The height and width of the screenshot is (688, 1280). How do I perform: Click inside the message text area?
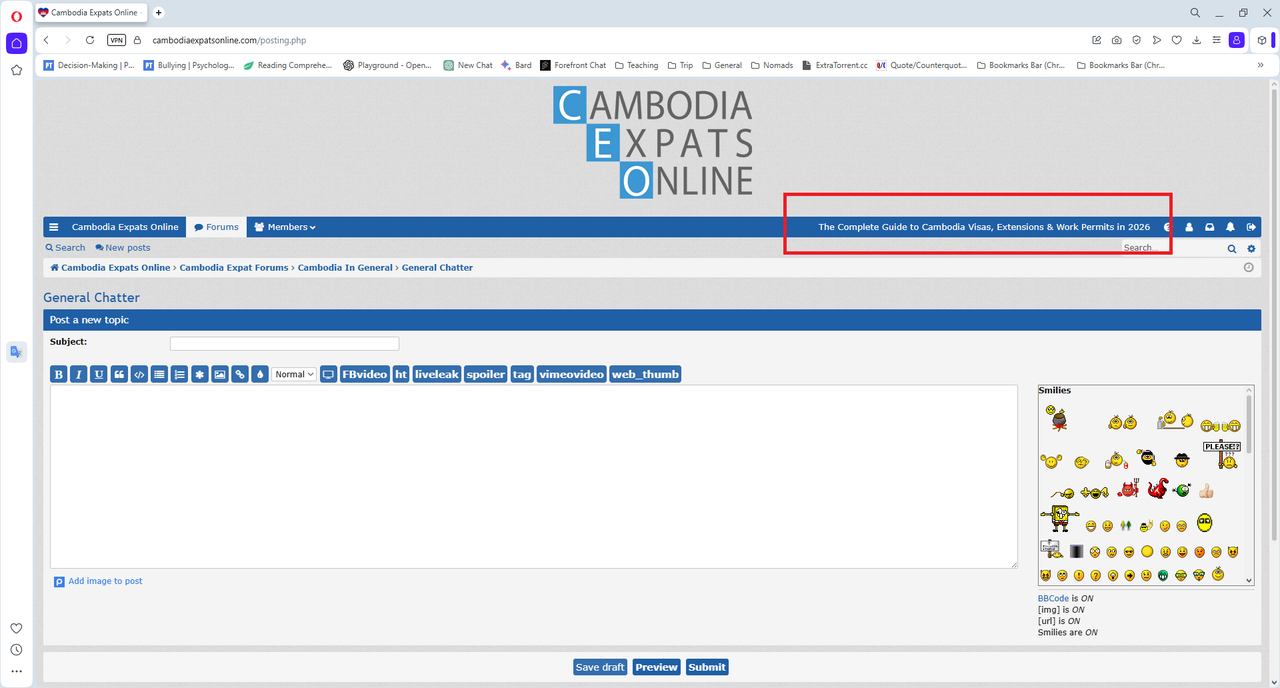click(534, 477)
